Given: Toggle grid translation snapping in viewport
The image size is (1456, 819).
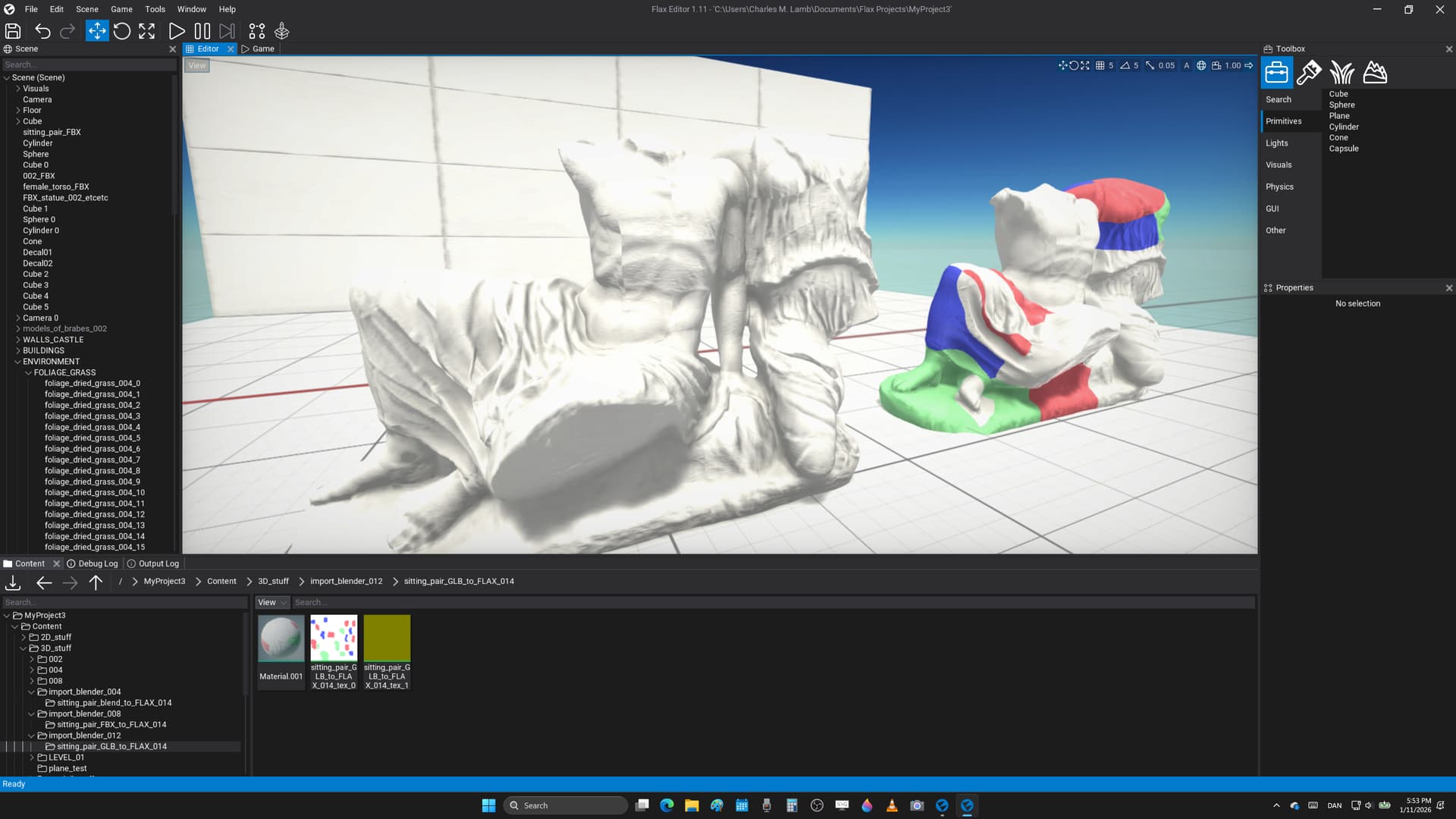Looking at the screenshot, I should tap(1100, 66).
